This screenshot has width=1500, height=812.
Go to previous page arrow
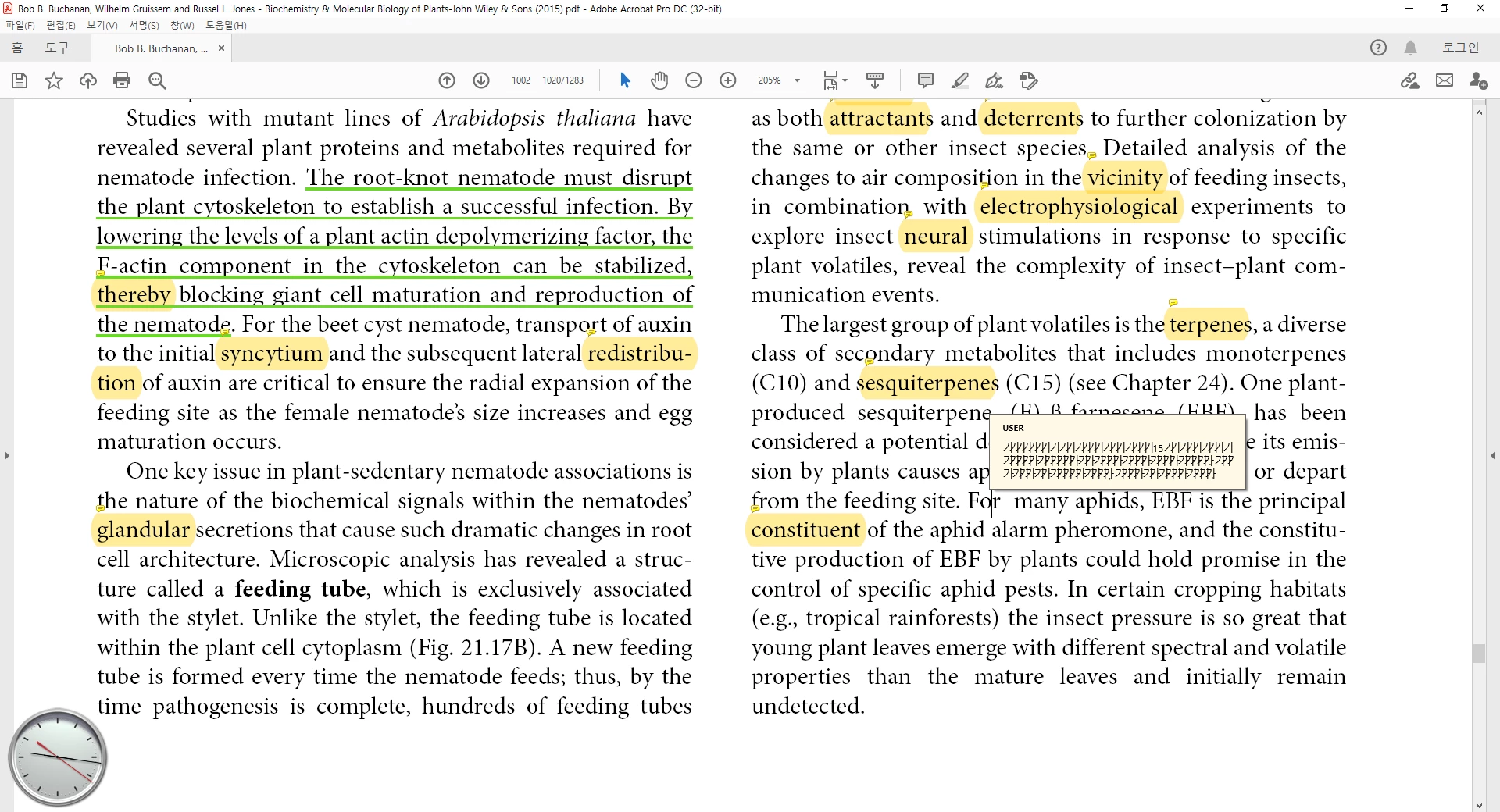447,80
